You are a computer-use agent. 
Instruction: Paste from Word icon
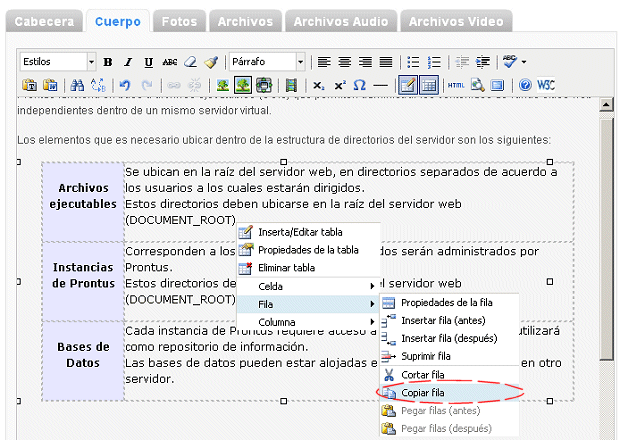pyautogui.click(x=50, y=85)
